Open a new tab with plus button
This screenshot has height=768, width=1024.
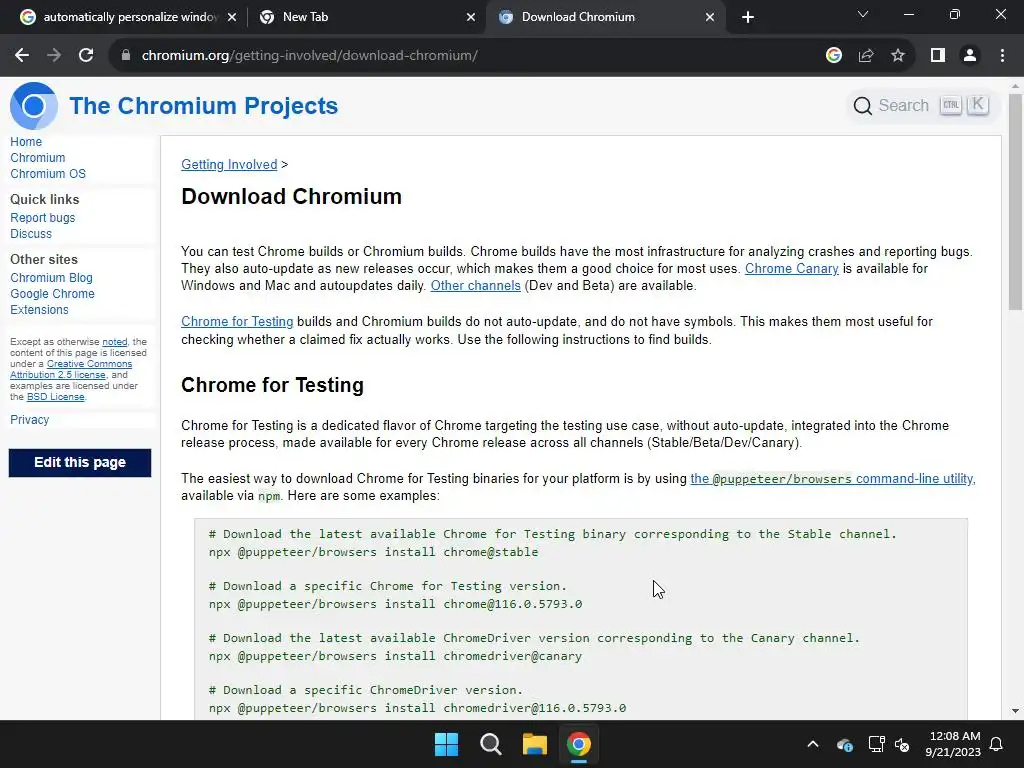748,17
